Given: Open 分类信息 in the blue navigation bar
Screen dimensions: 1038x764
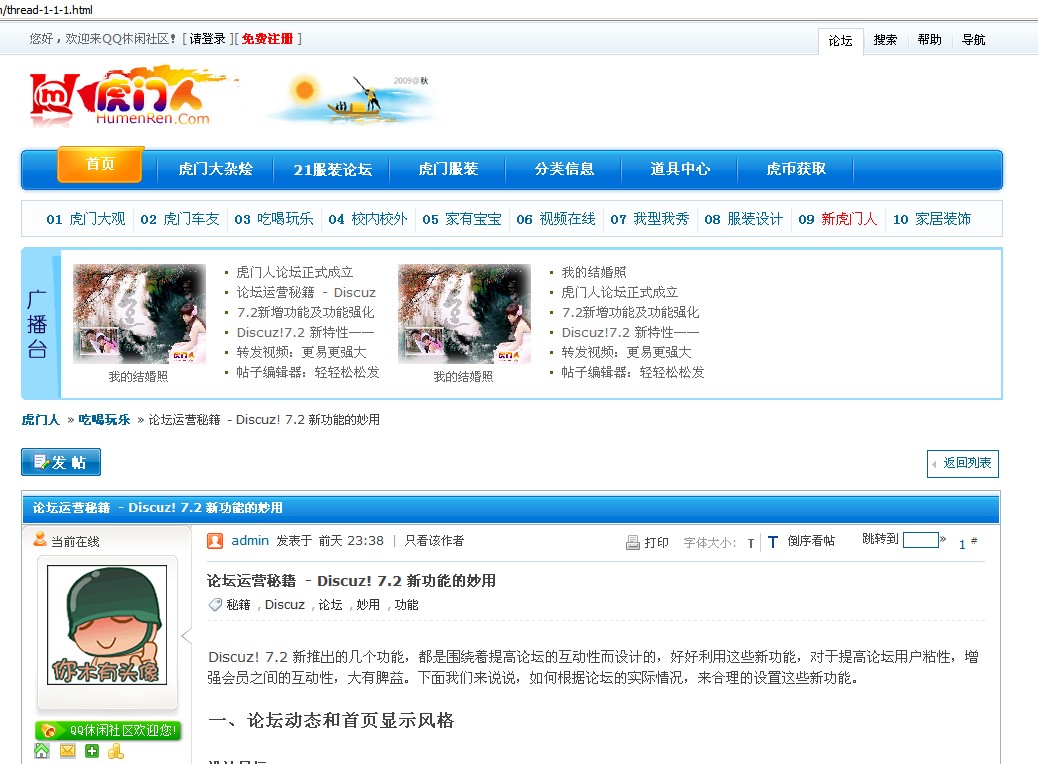Looking at the screenshot, I should click(564, 169).
